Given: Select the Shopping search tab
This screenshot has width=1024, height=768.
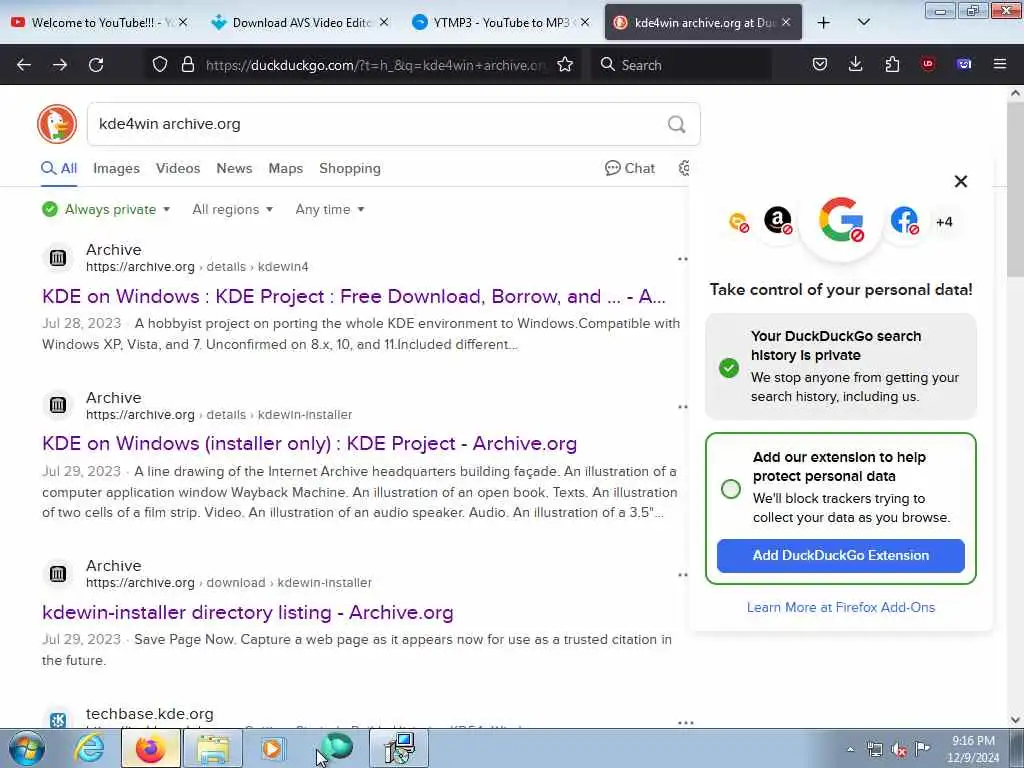Looking at the screenshot, I should (x=350, y=168).
